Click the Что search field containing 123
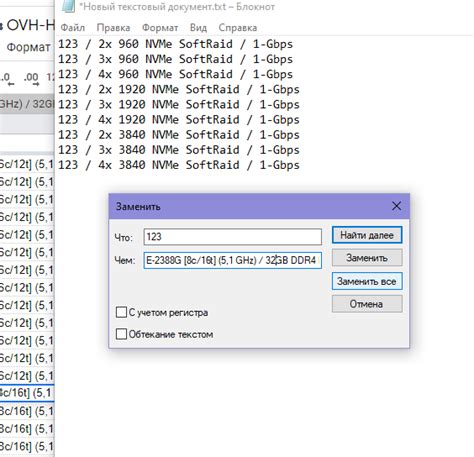Screen dimensions: 474x457 (233, 237)
